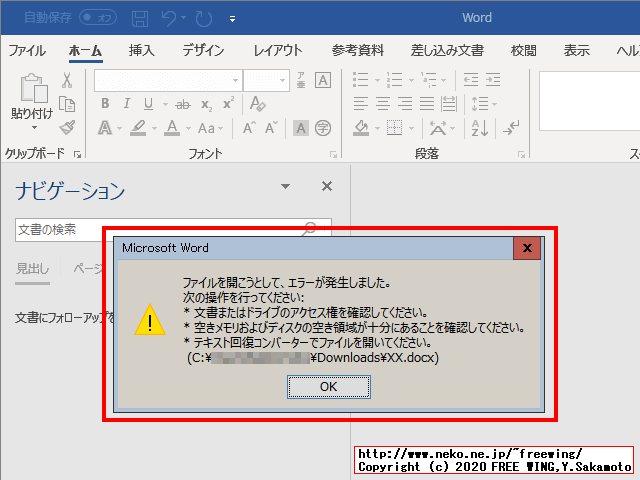The height and width of the screenshot is (480, 640).
Task: Switch to 差し込み文書 tab
Action: (x=447, y=51)
